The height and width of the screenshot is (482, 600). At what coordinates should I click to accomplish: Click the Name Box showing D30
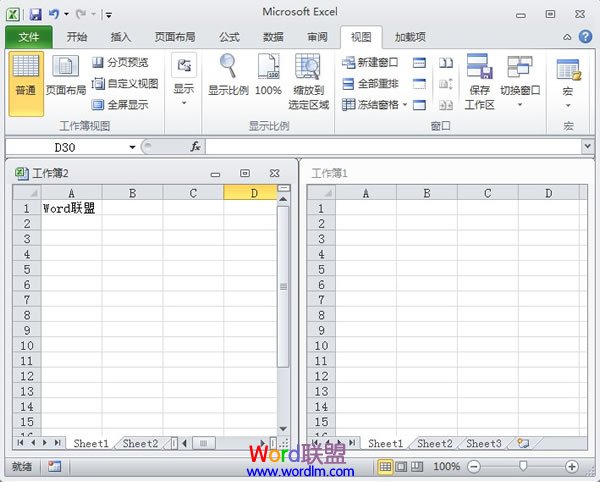coord(65,147)
